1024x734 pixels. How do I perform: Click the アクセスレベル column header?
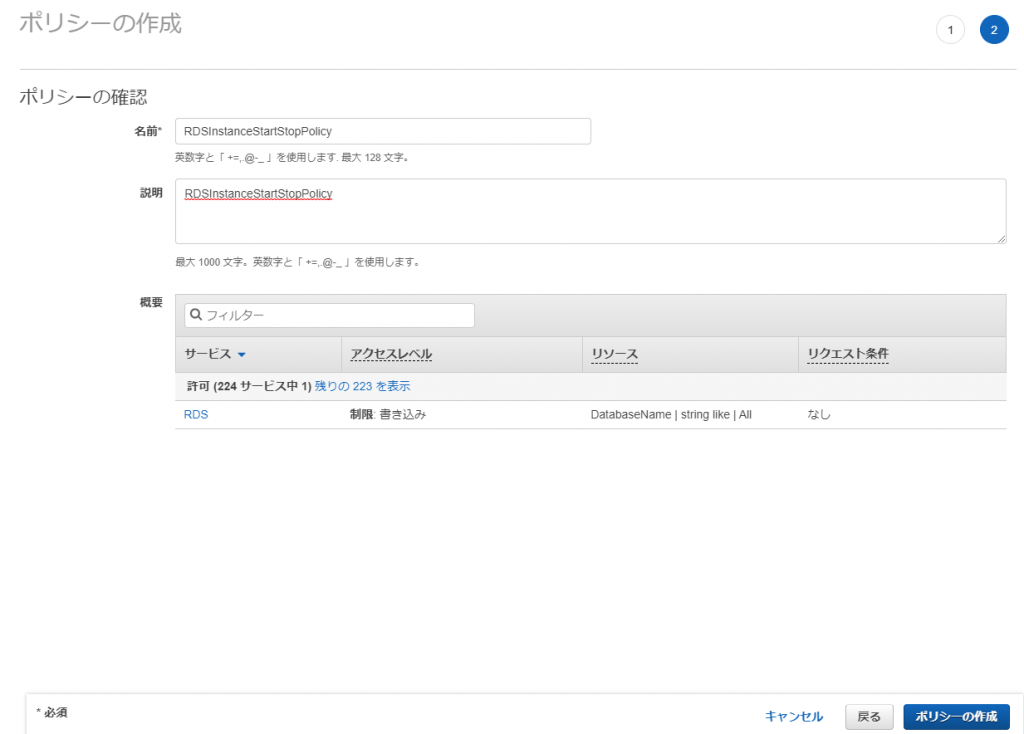[x=391, y=354]
